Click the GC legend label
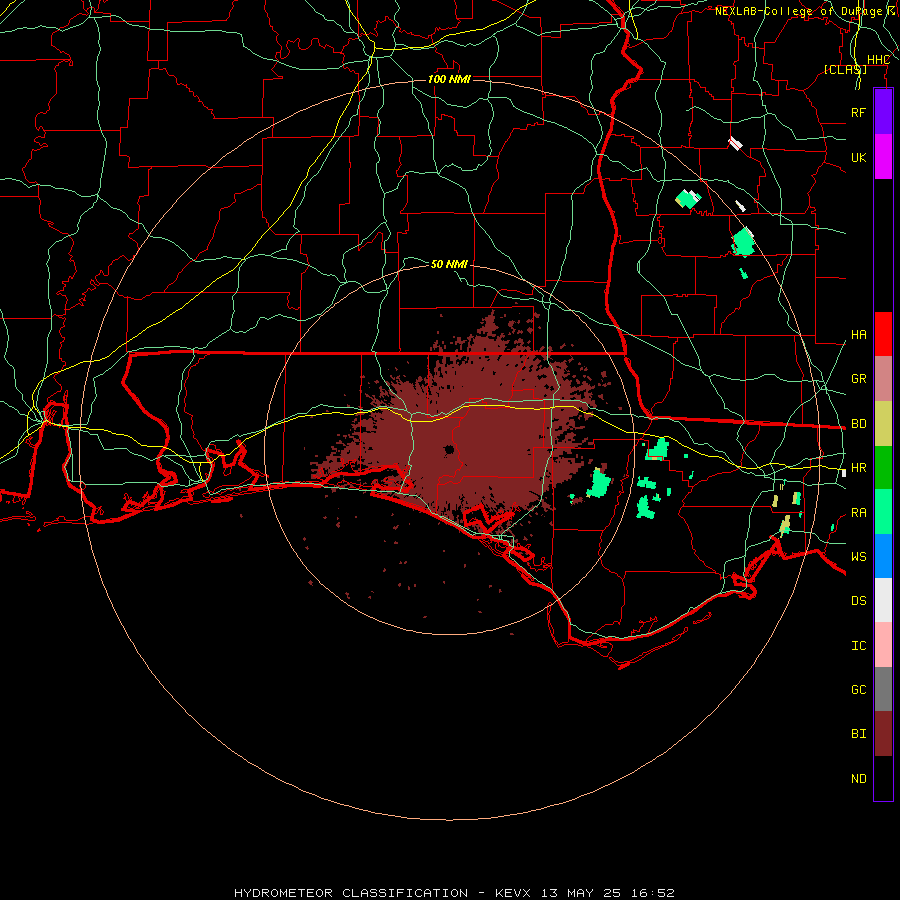The height and width of the screenshot is (900, 900). point(858,690)
